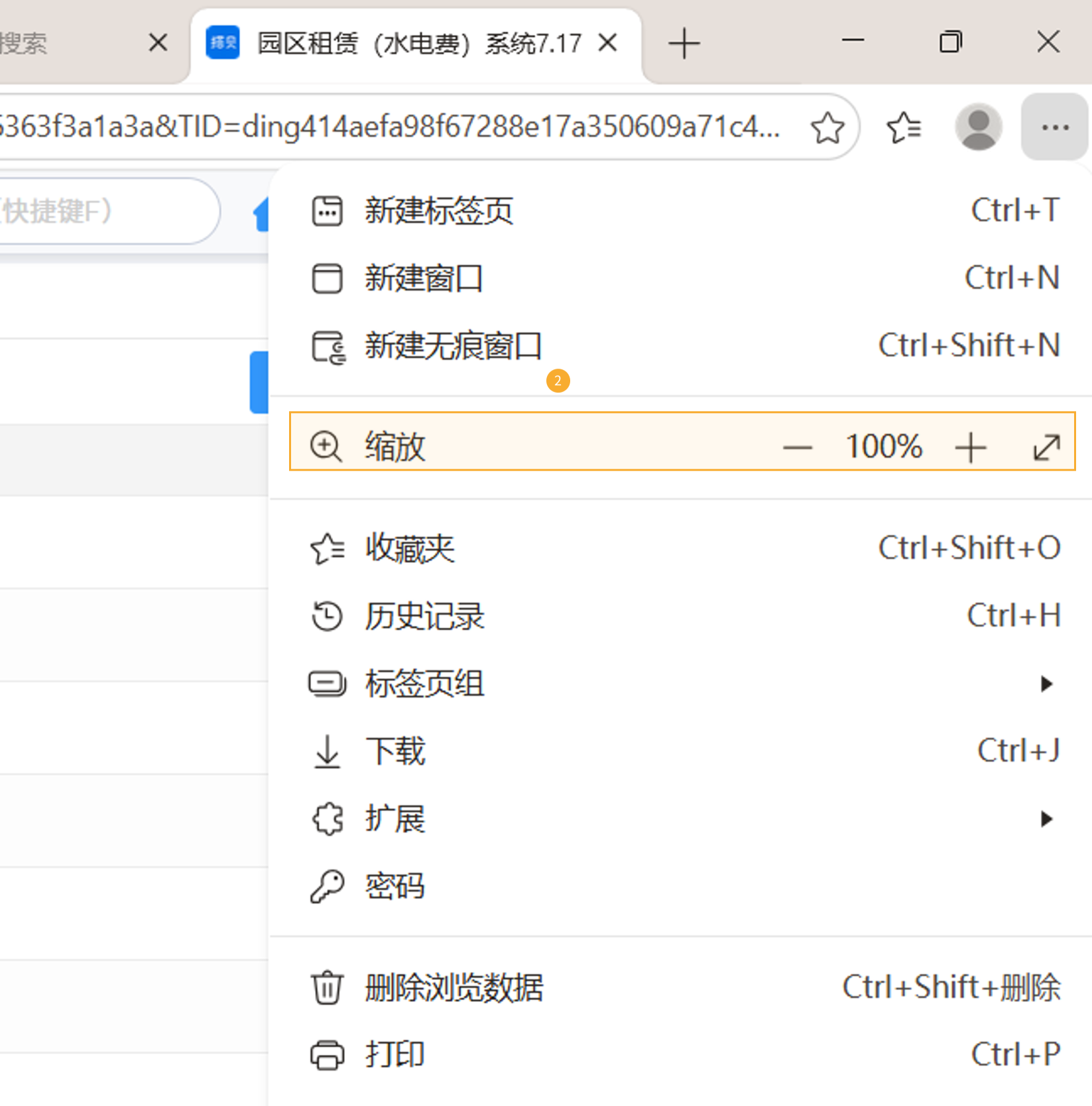Click the puzzle icon beside 扩展
The height and width of the screenshot is (1106, 1092).
tap(328, 820)
